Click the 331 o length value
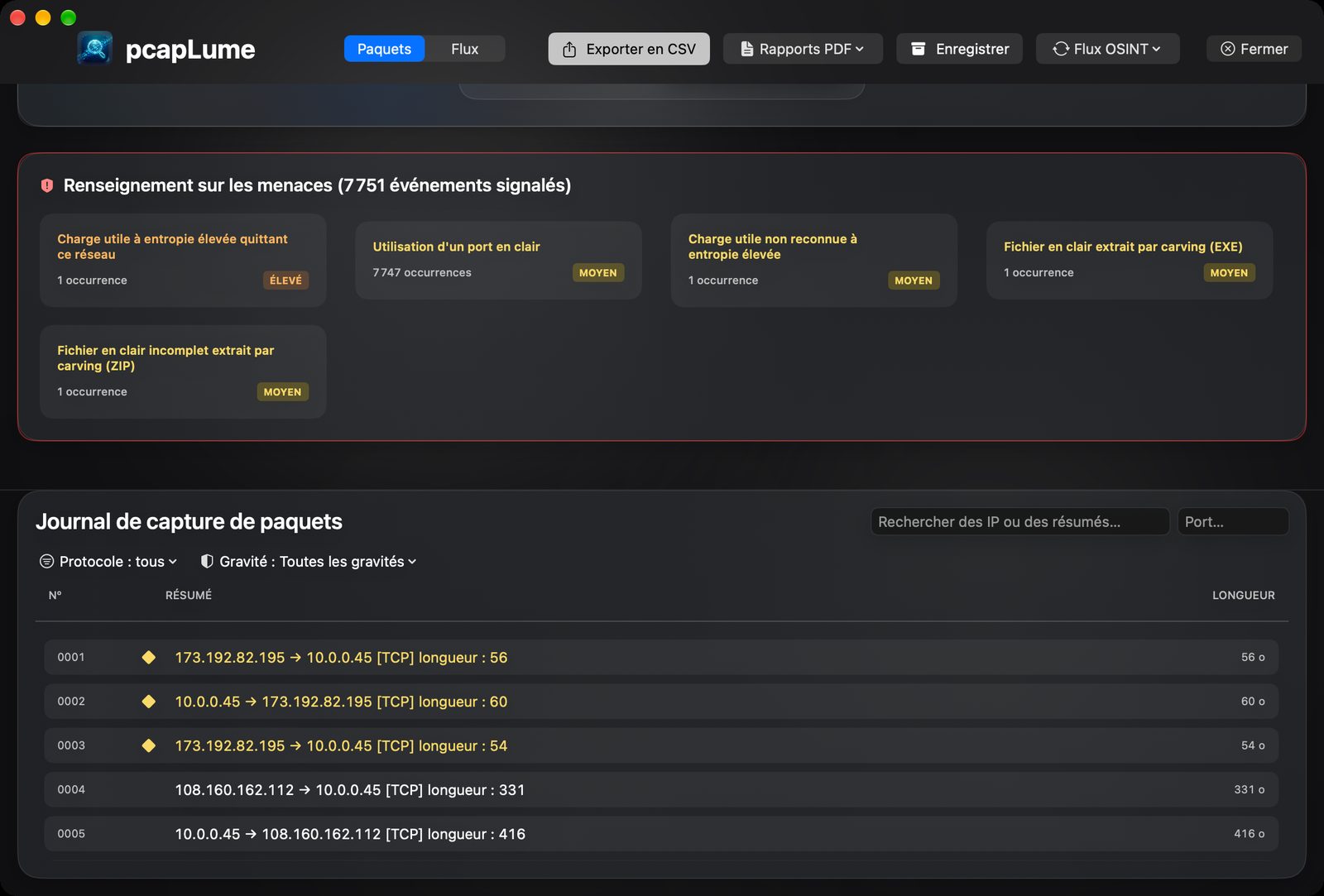The width and height of the screenshot is (1324, 896). click(1250, 790)
